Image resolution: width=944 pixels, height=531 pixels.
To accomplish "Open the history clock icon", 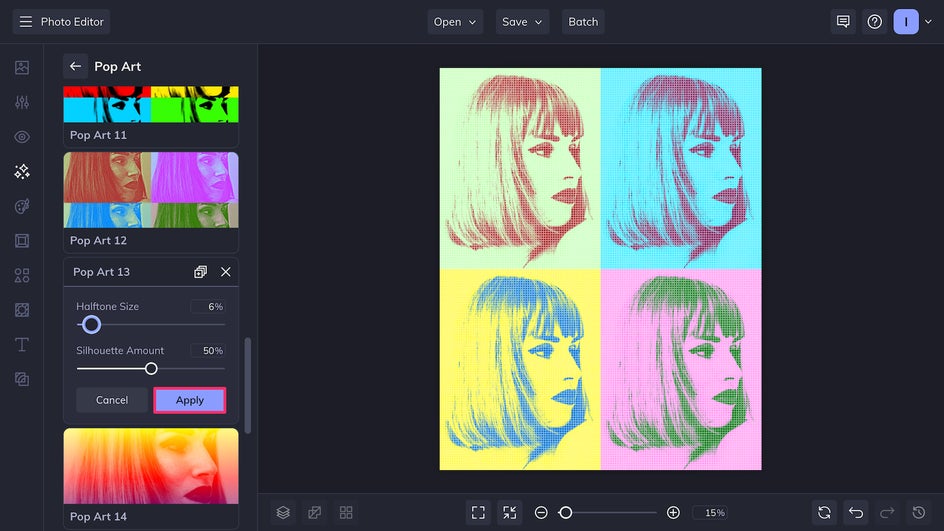I will click(x=918, y=512).
